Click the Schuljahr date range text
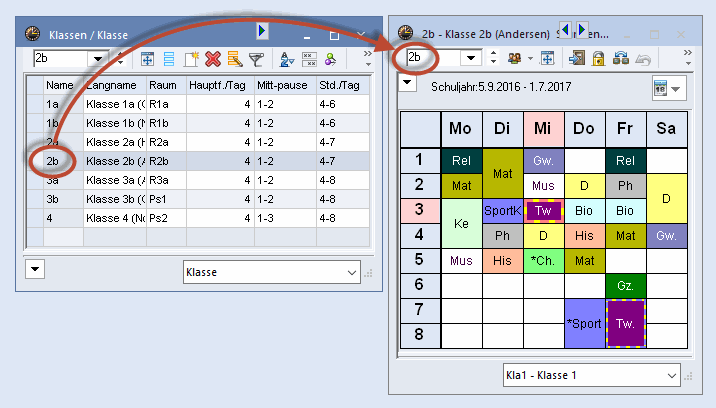This screenshot has height=408, width=716. pyautogui.click(x=501, y=87)
